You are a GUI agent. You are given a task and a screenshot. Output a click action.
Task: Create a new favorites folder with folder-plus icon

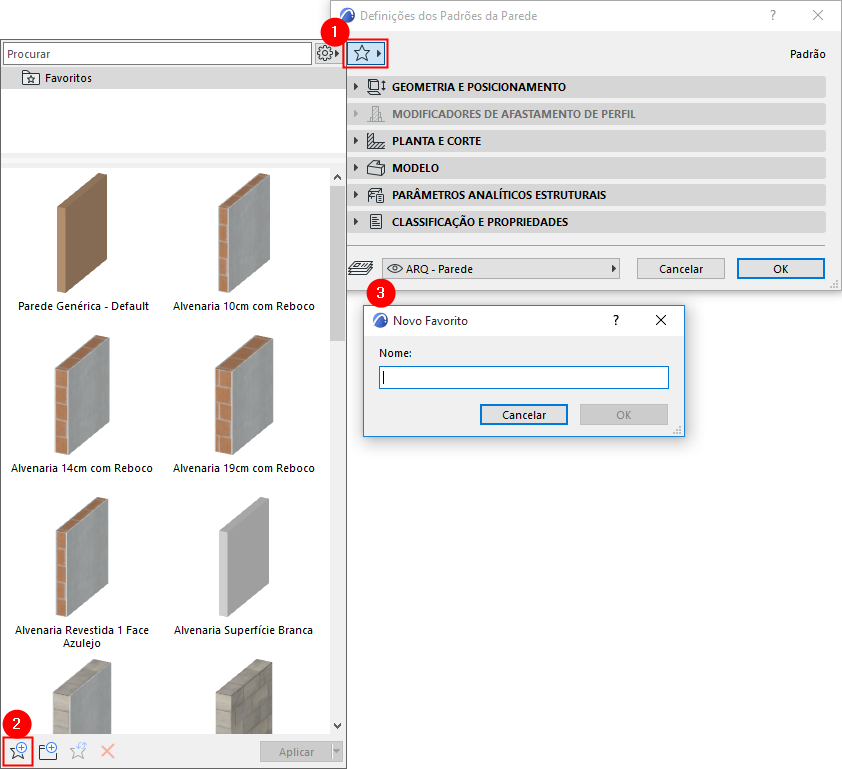(48, 750)
